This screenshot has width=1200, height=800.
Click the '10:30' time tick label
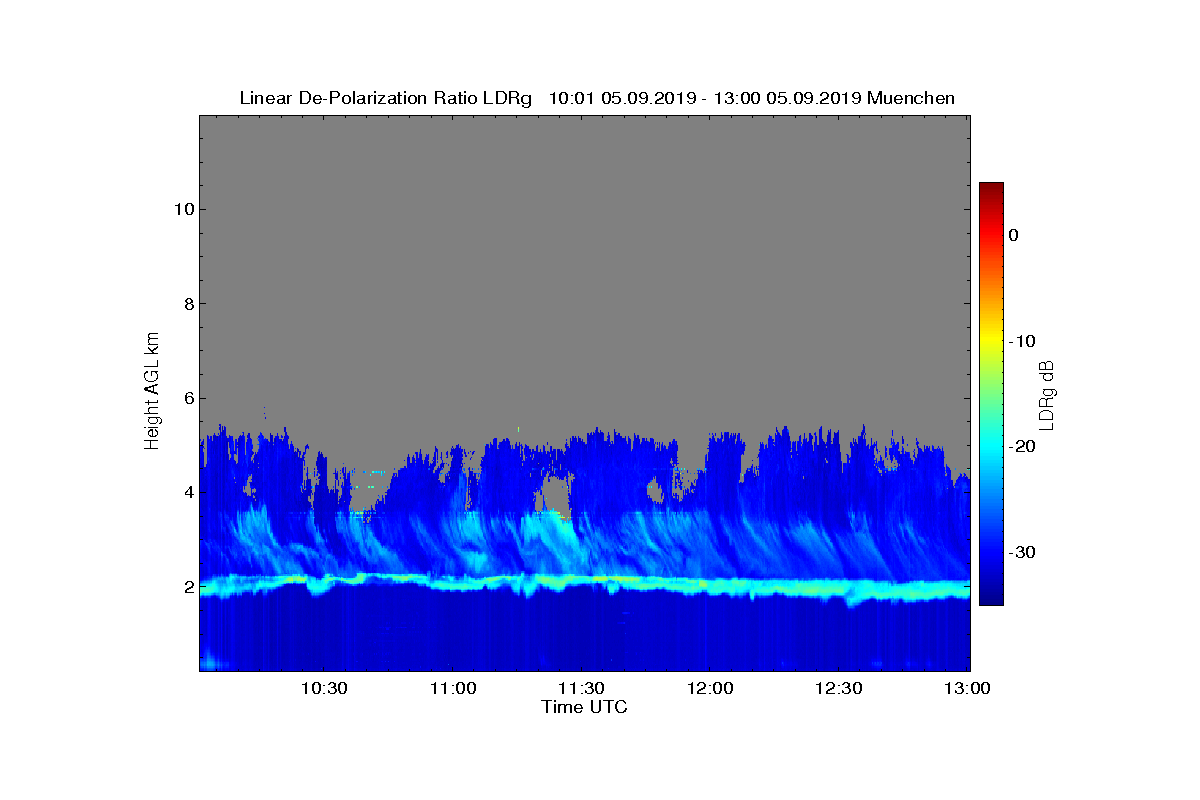(323, 688)
